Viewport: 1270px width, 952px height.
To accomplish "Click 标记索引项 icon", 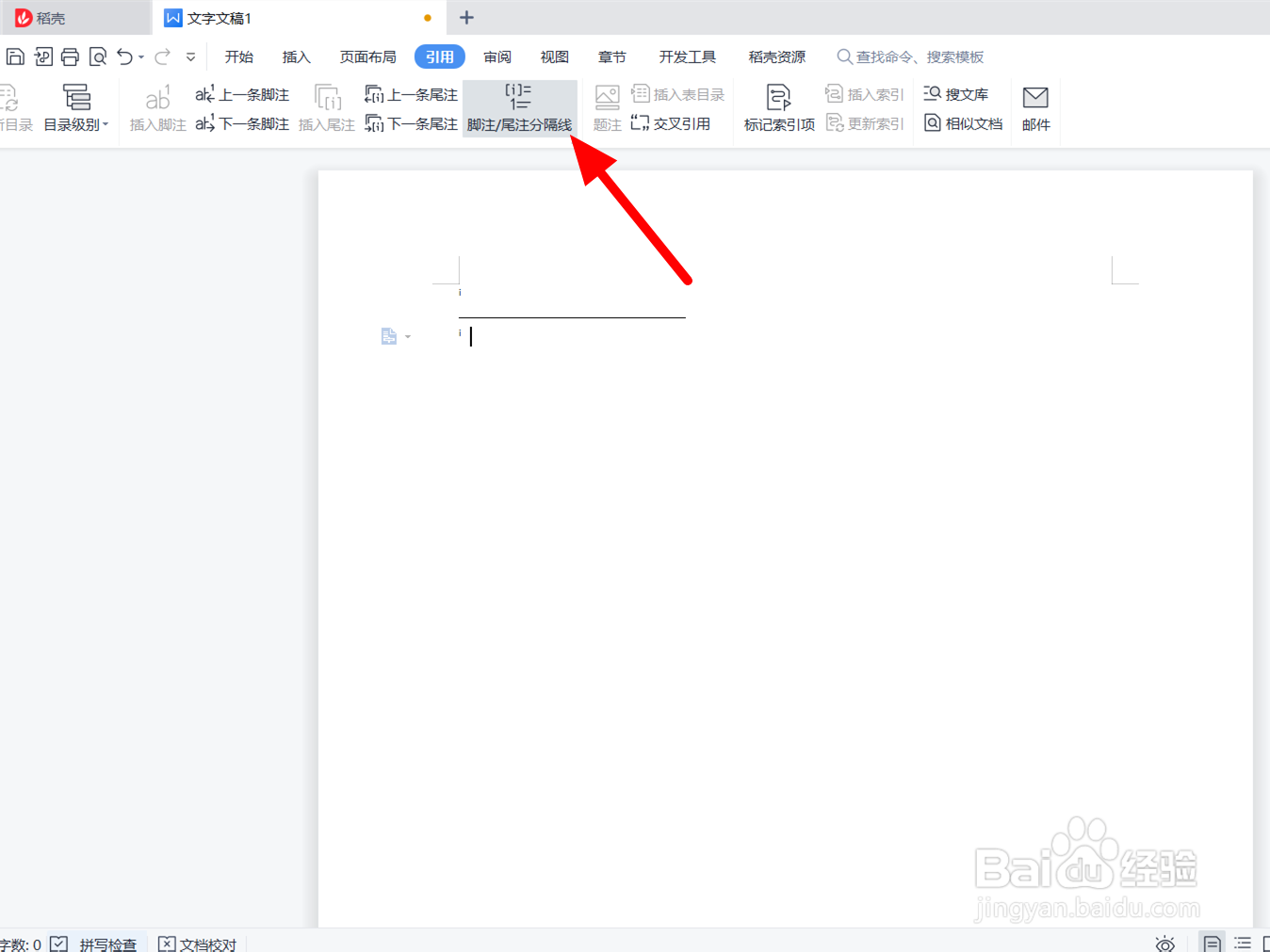I will point(779,107).
